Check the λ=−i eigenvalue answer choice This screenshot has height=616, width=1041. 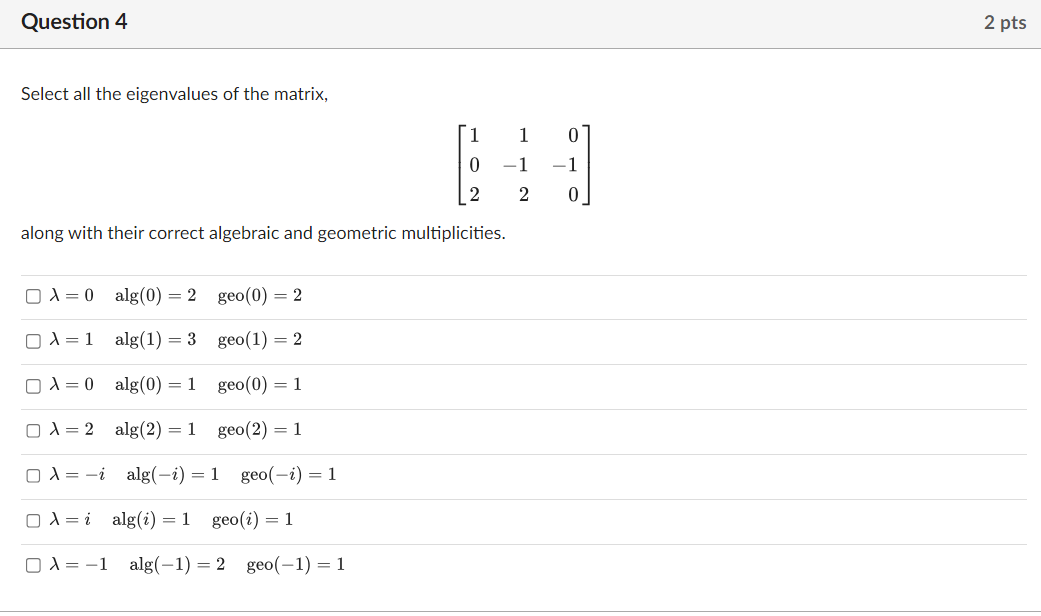click(32, 475)
